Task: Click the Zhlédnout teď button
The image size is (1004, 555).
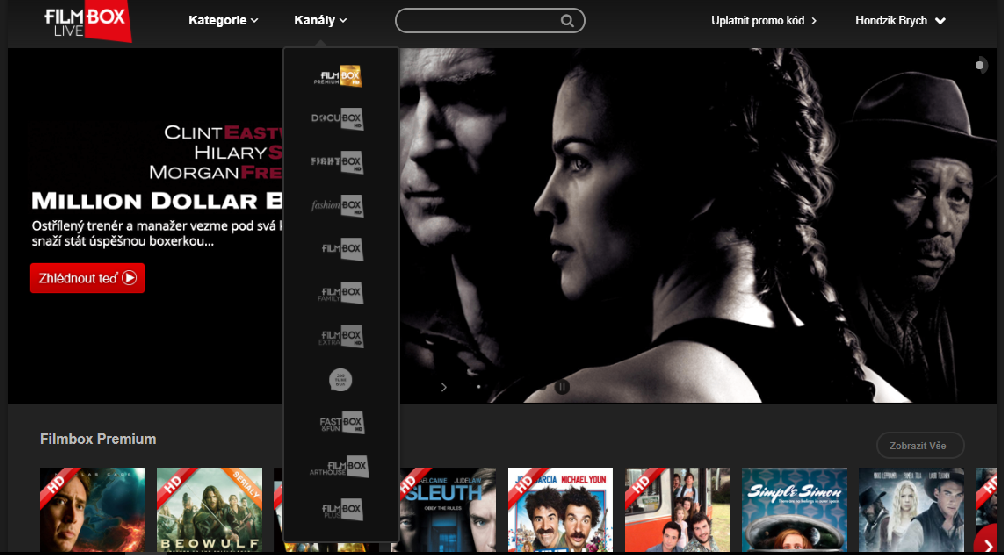Action: [x=87, y=278]
